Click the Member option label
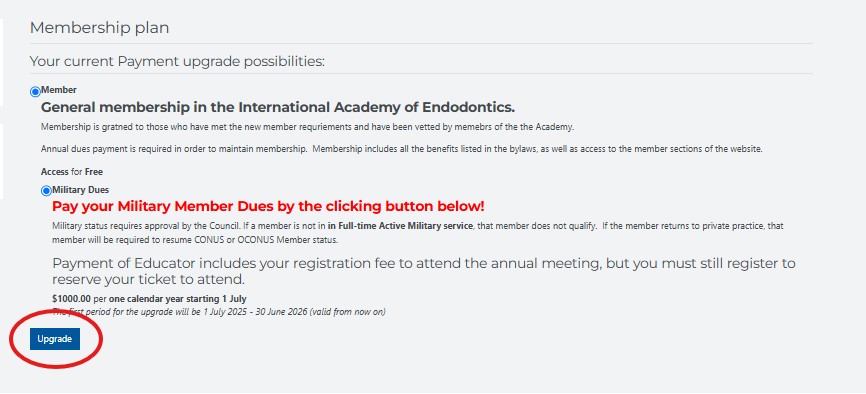The width and height of the screenshot is (866, 394). (x=59, y=90)
